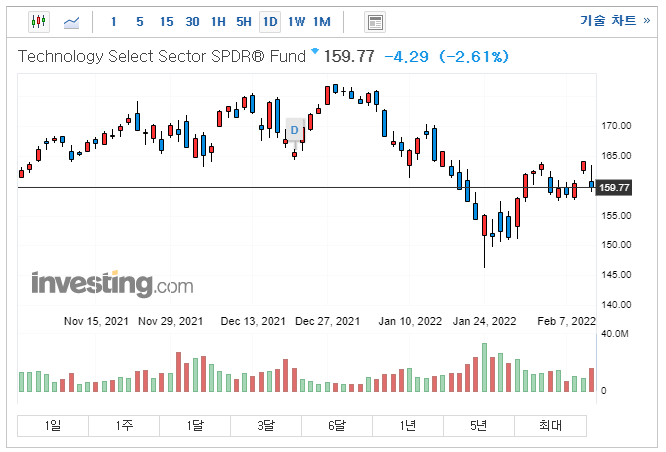Image resolution: width=666 pixels, height=452 pixels.
Task: Open the news table overlay icon
Action: tap(375, 22)
